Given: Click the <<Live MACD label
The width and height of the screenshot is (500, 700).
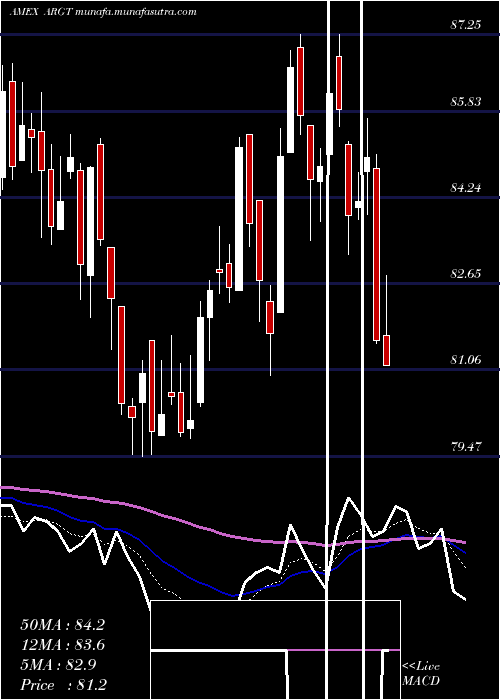Looking at the screenshot, I should coord(421,674).
